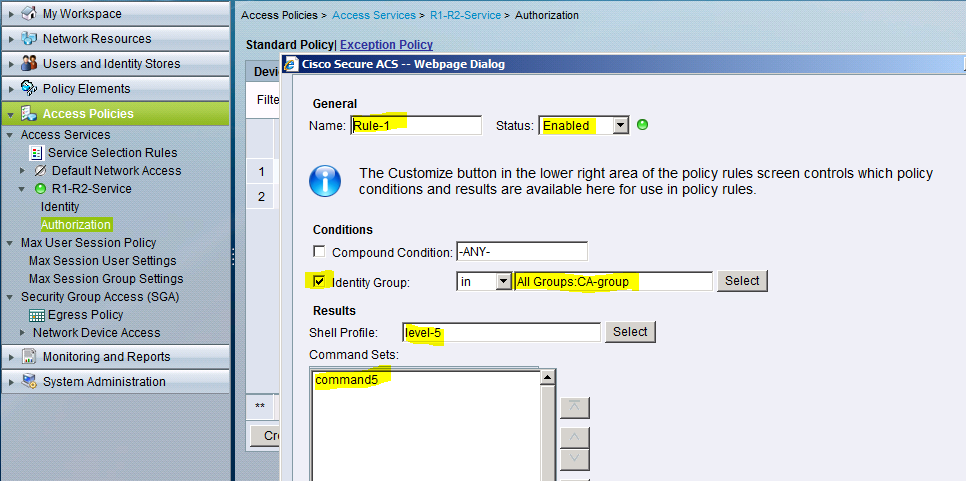Collapse Security Group Access (SGA) node

10,297
